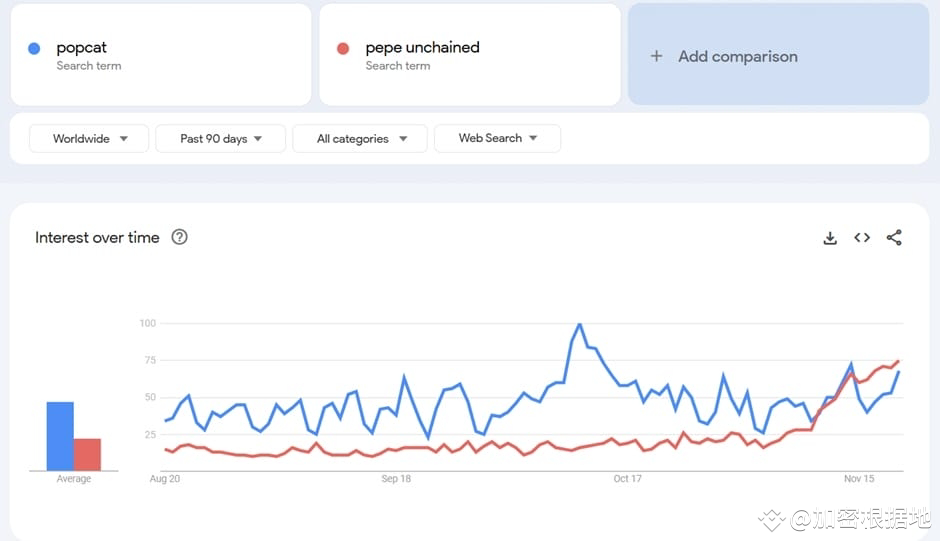Click the blue dot beside popcat

34,48
